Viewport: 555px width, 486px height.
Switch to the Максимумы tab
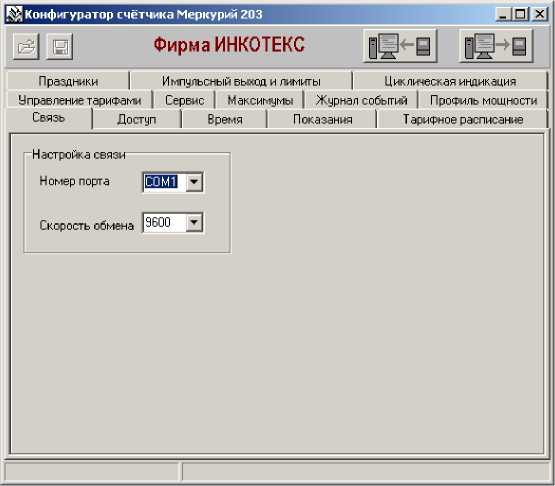(x=260, y=101)
